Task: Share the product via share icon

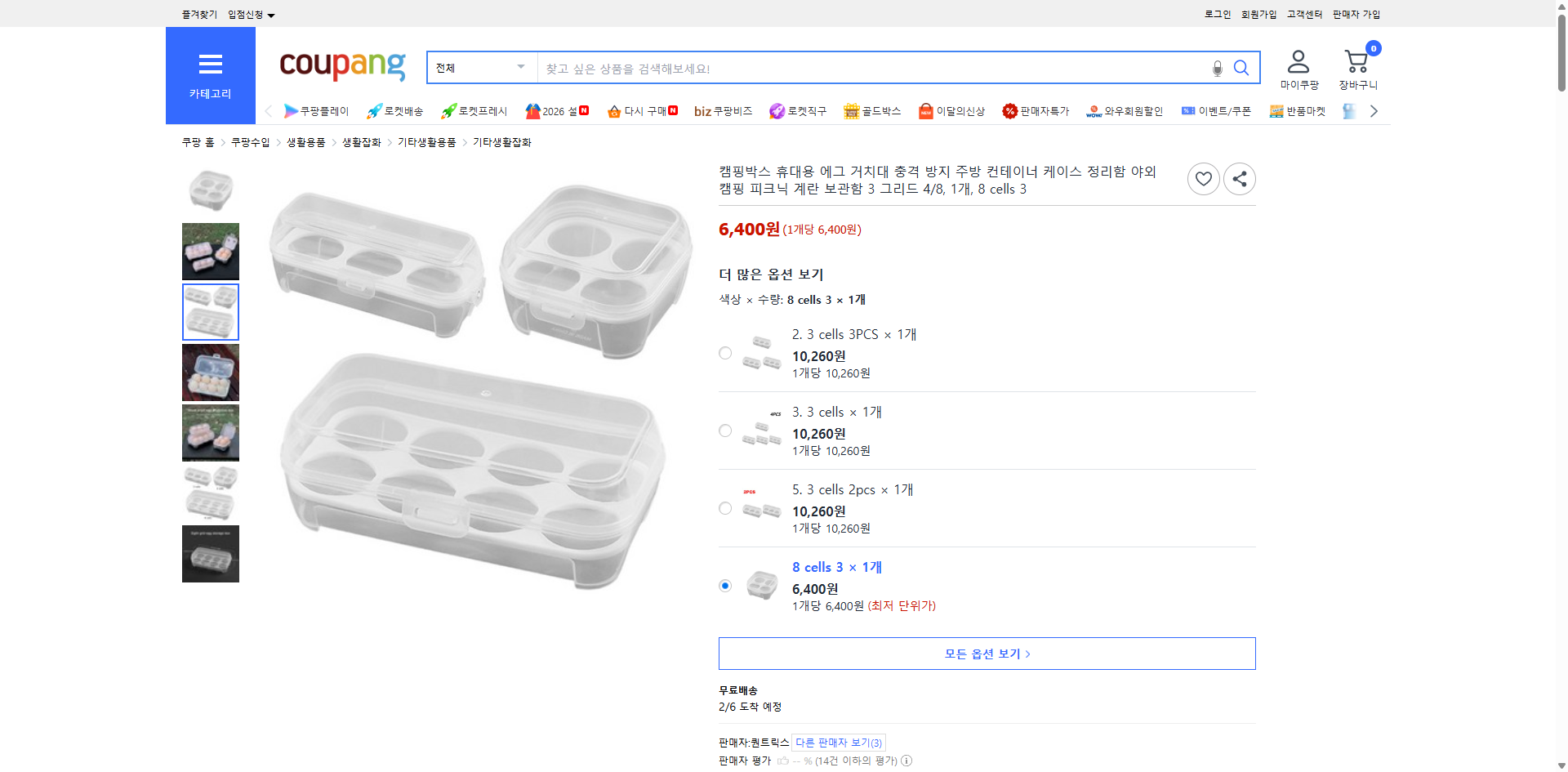Action: 1239,178
